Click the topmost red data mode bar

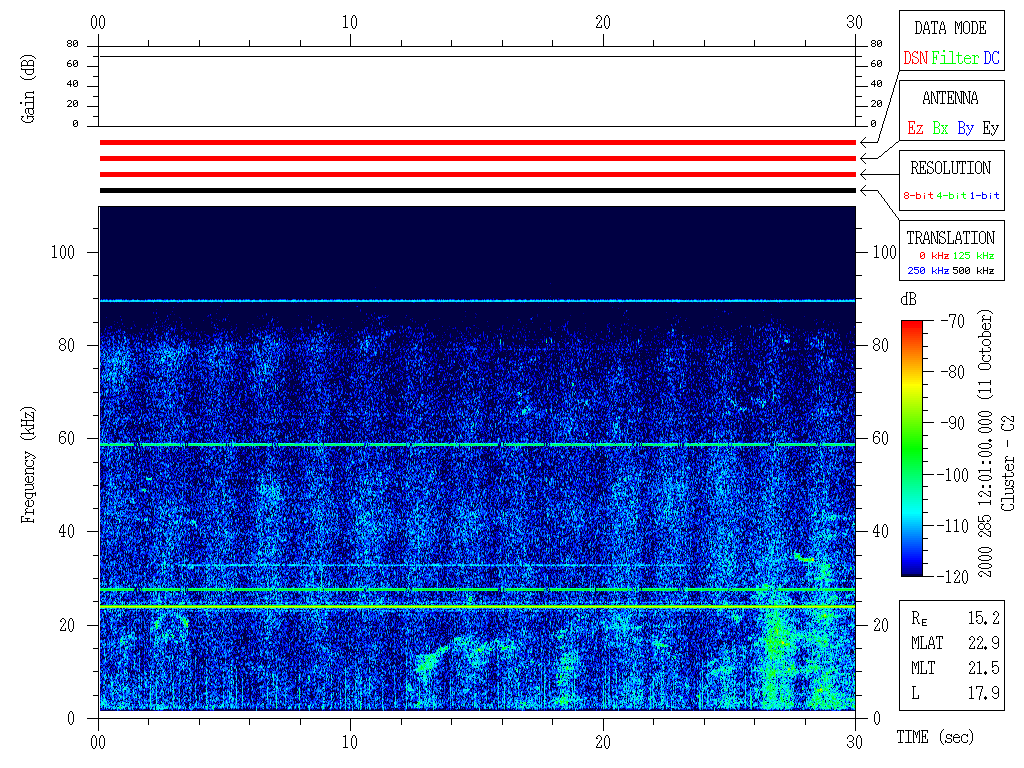(x=477, y=142)
